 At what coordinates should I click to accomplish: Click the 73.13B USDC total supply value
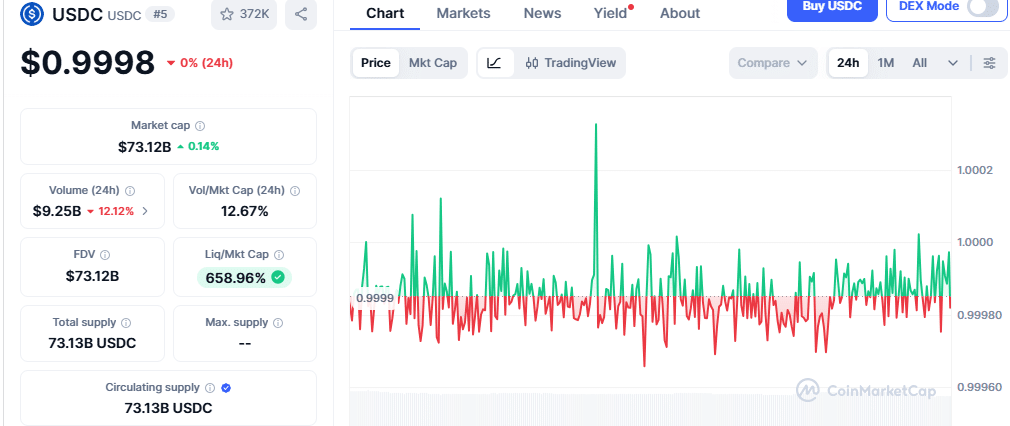(92, 343)
